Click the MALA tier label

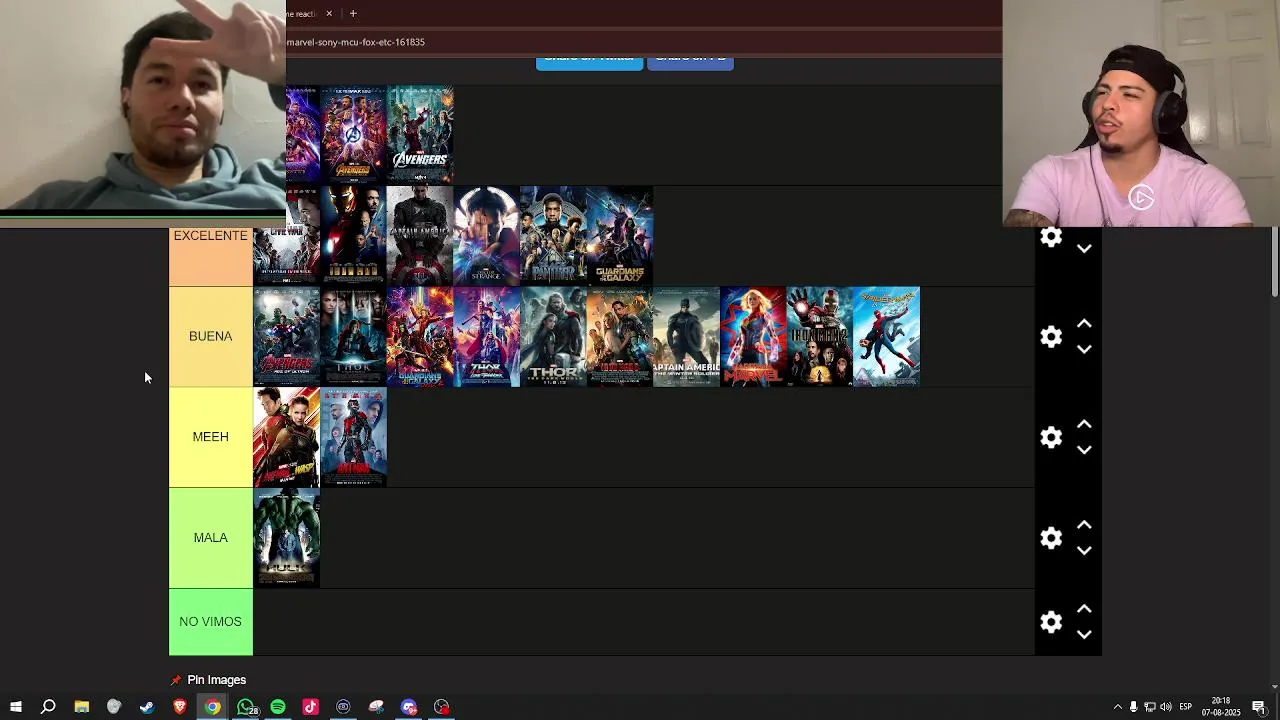point(210,538)
